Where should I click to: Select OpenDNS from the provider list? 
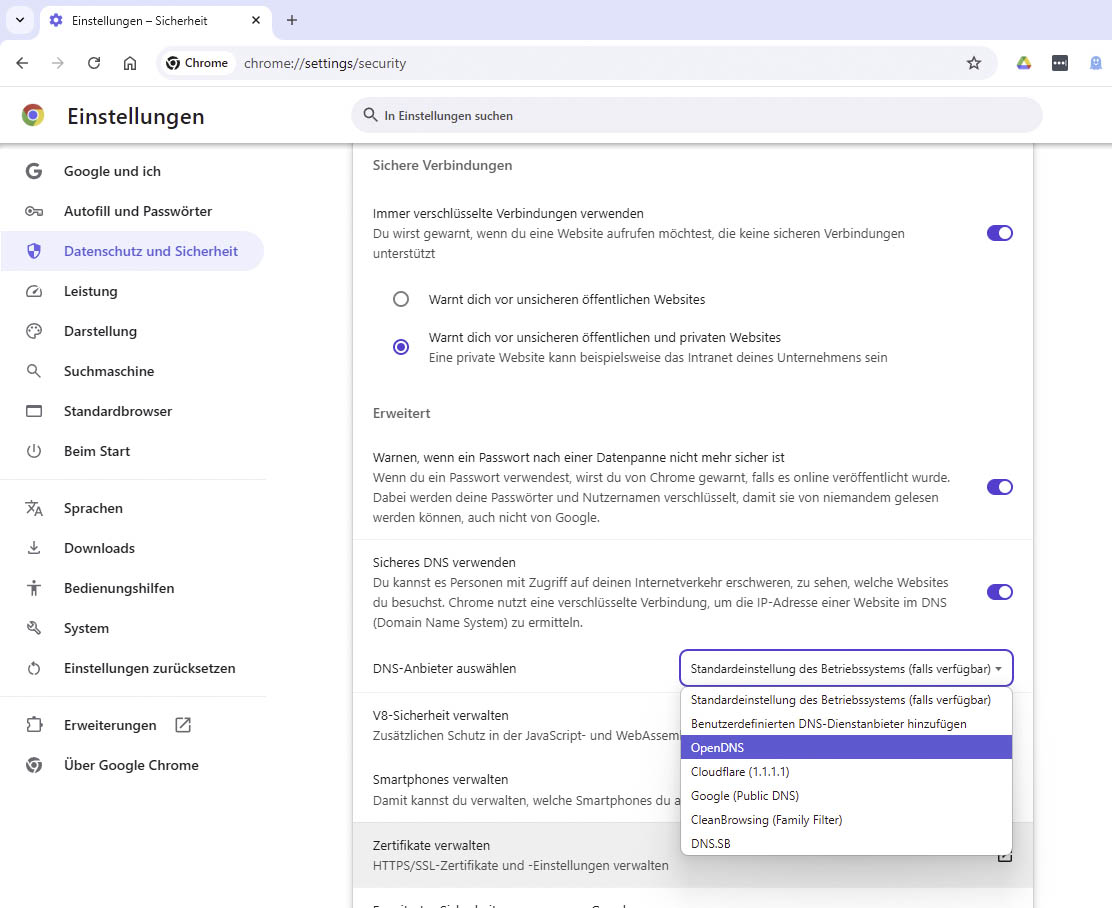coord(846,748)
